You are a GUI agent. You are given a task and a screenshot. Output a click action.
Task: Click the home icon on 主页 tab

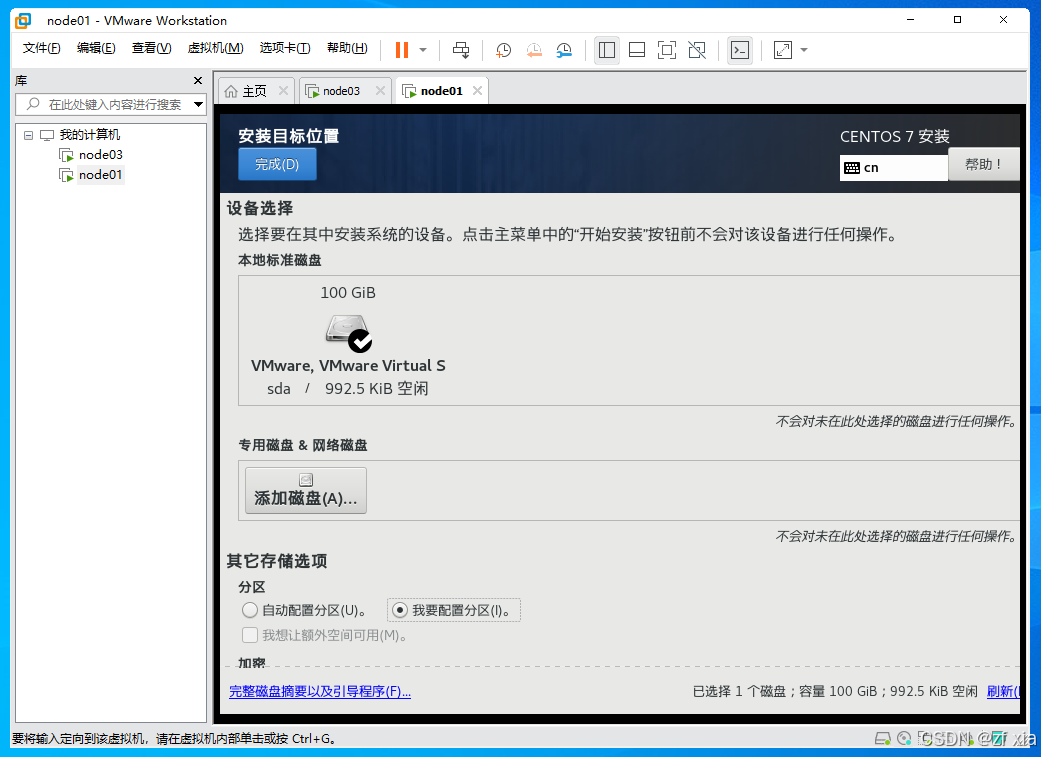231,92
